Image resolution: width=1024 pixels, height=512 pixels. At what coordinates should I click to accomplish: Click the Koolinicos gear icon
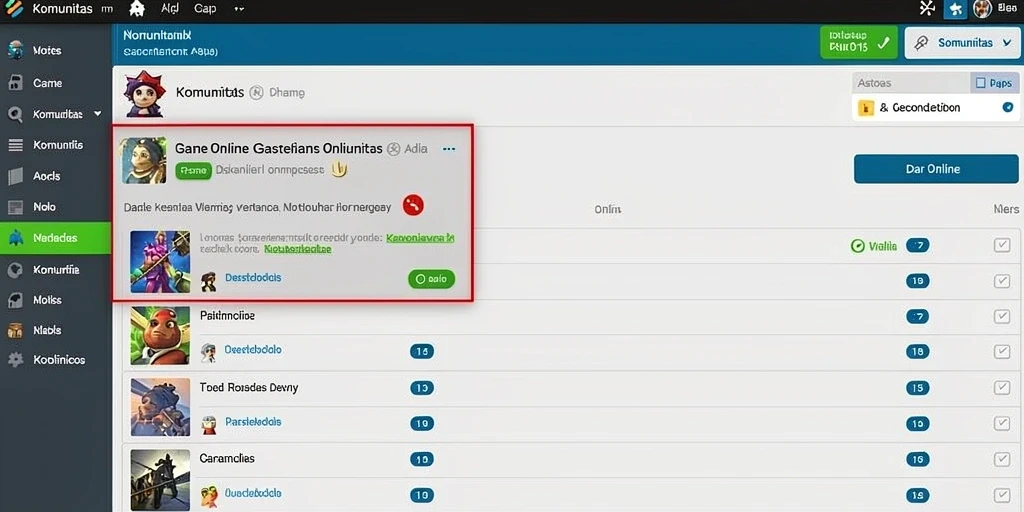(x=15, y=360)
